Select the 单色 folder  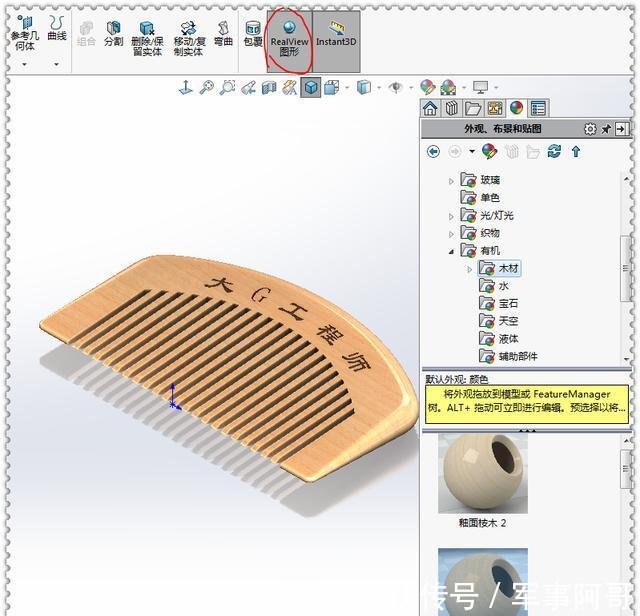click(x=480, y=198)
